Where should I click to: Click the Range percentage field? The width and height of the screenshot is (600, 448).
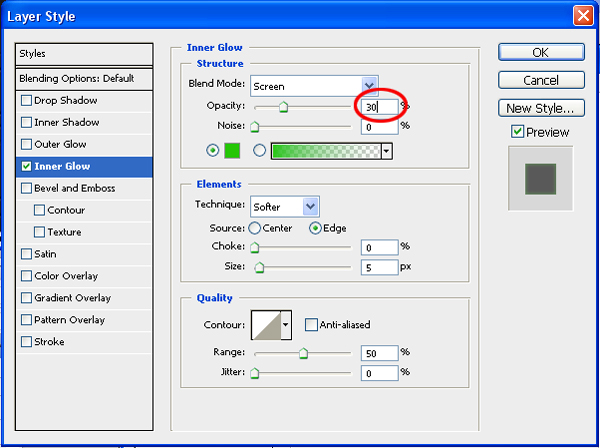(x=380, y=353)
